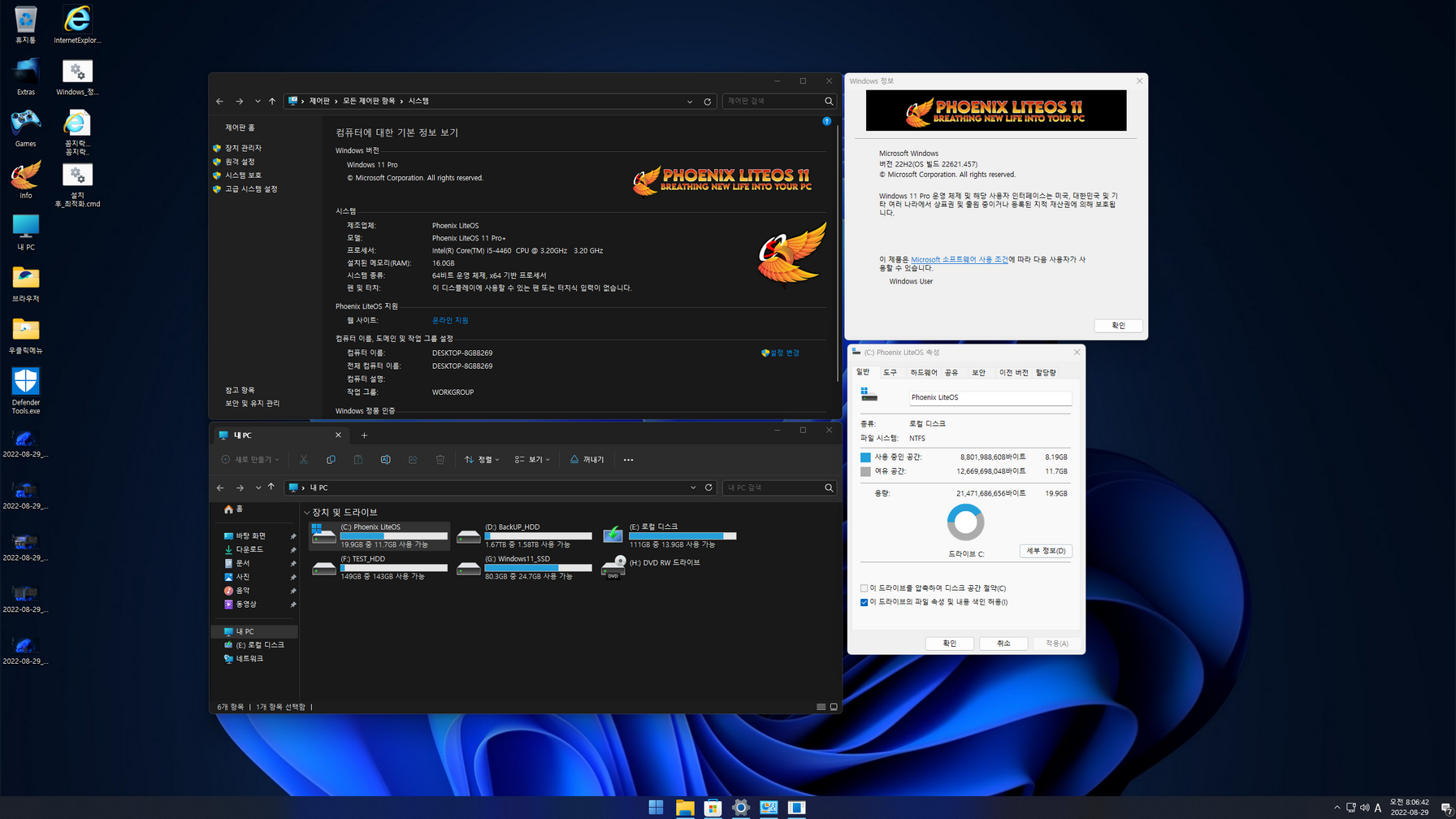Open the Windows Start button
The image size is (1456, 819).
(x=656, y=807)
